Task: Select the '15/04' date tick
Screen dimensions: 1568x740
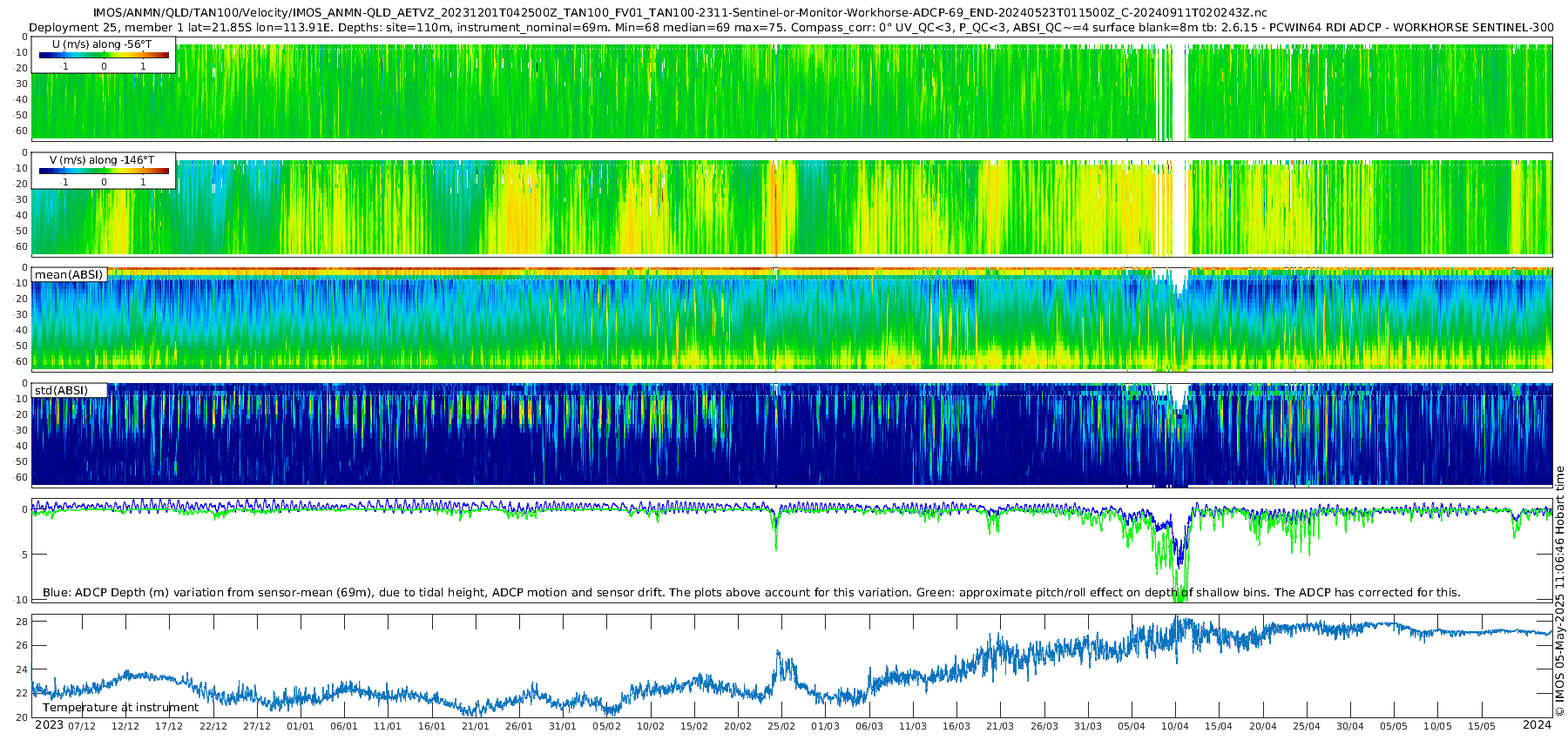Action: 1219,727
